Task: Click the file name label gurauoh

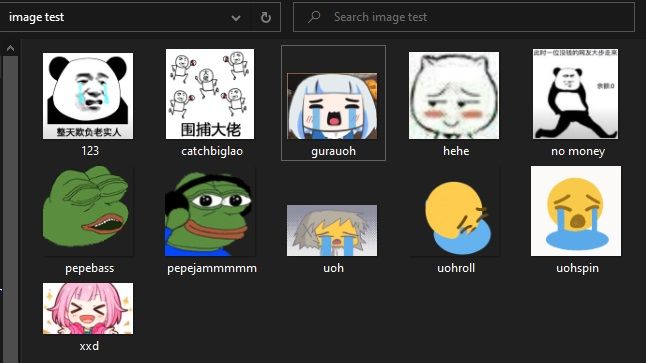Action: pos(333,151)
